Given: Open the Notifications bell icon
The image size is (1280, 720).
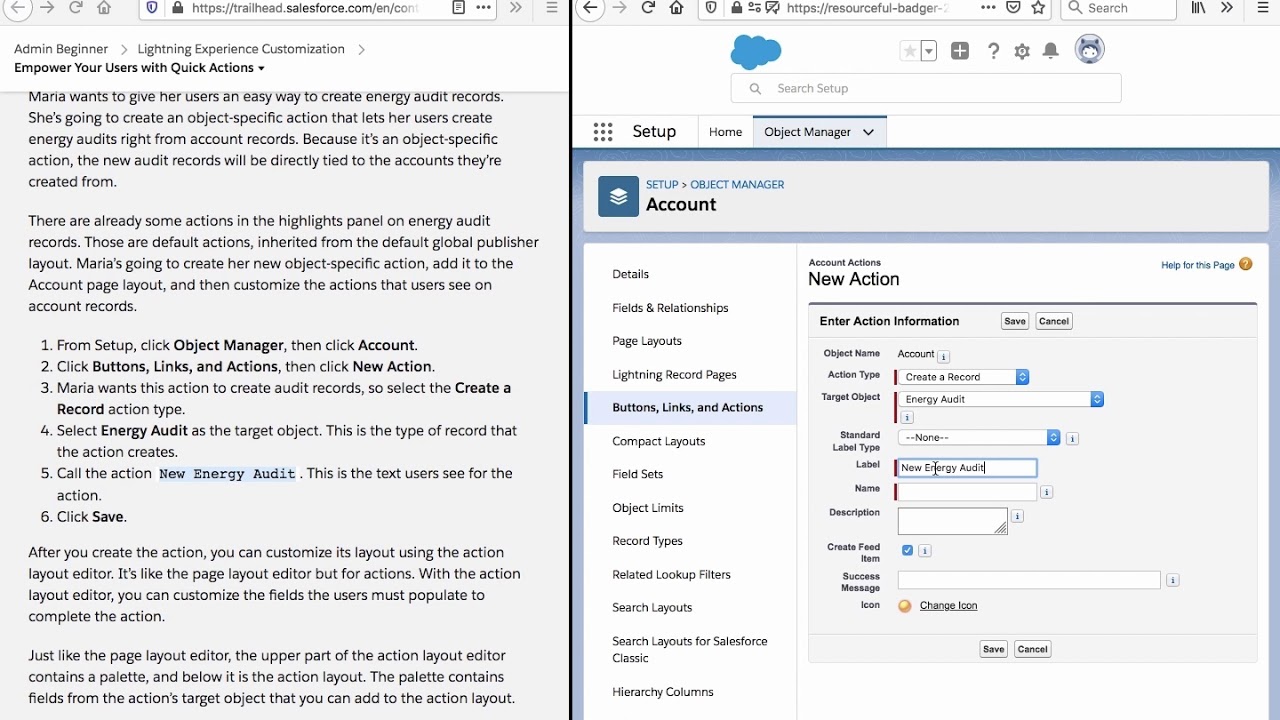Looking at the screenshot, I should (1051, 51).
